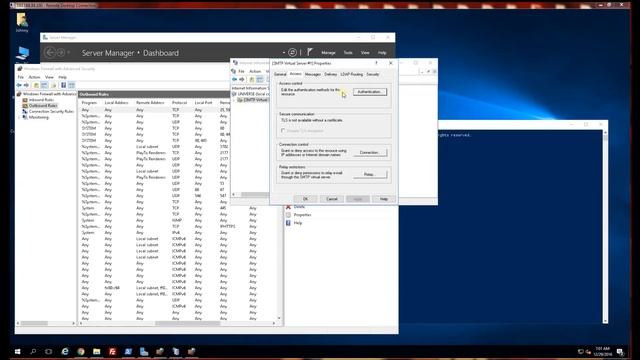Click Server Manager refresh icon
Image resolution: width=640 pixels, height=360 pixels.
point(292,52)
